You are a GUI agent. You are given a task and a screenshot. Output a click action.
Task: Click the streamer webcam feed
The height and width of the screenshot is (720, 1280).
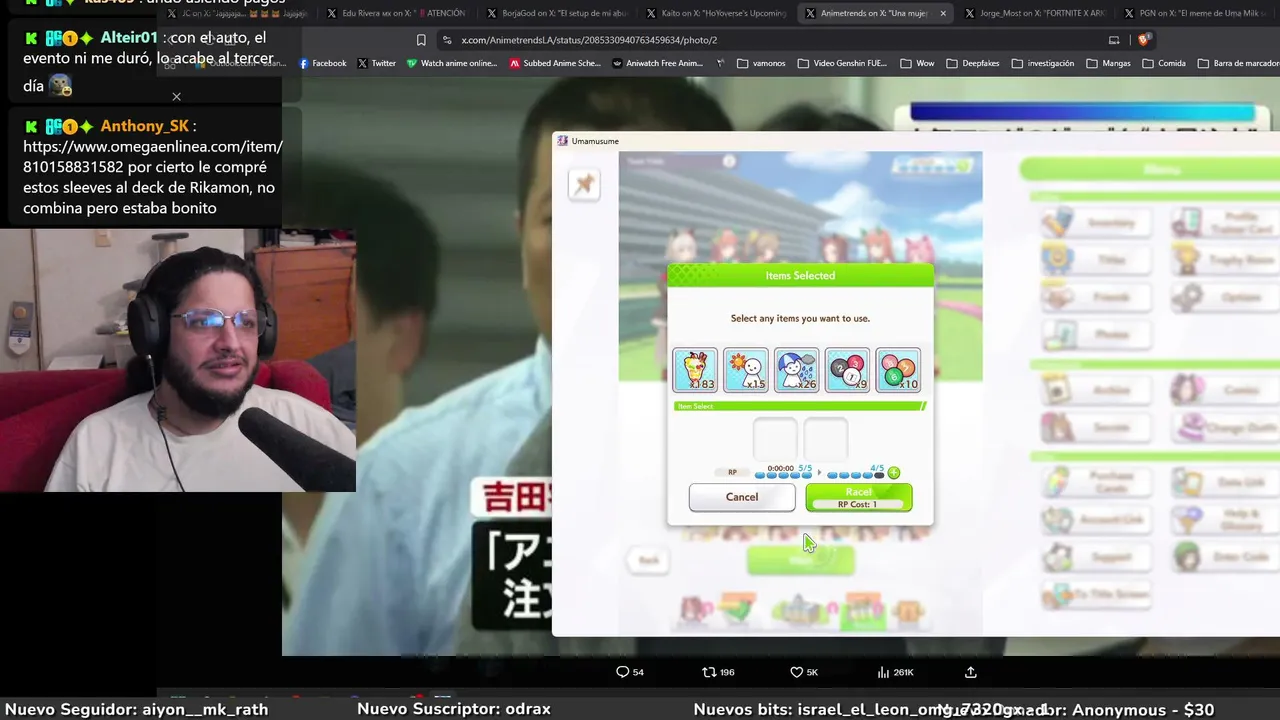(178, 360)
